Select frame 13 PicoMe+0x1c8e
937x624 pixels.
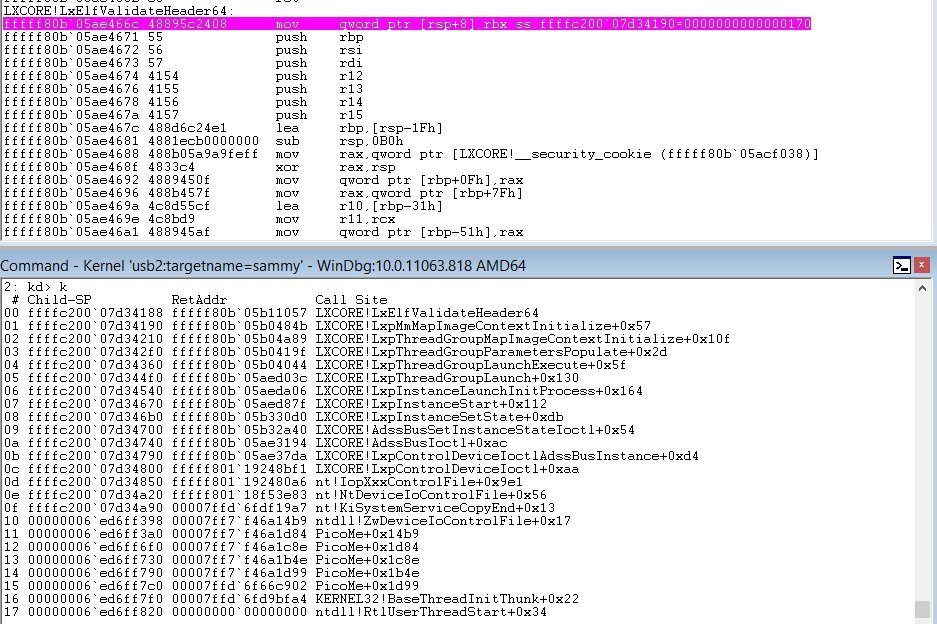click(212, 560)
